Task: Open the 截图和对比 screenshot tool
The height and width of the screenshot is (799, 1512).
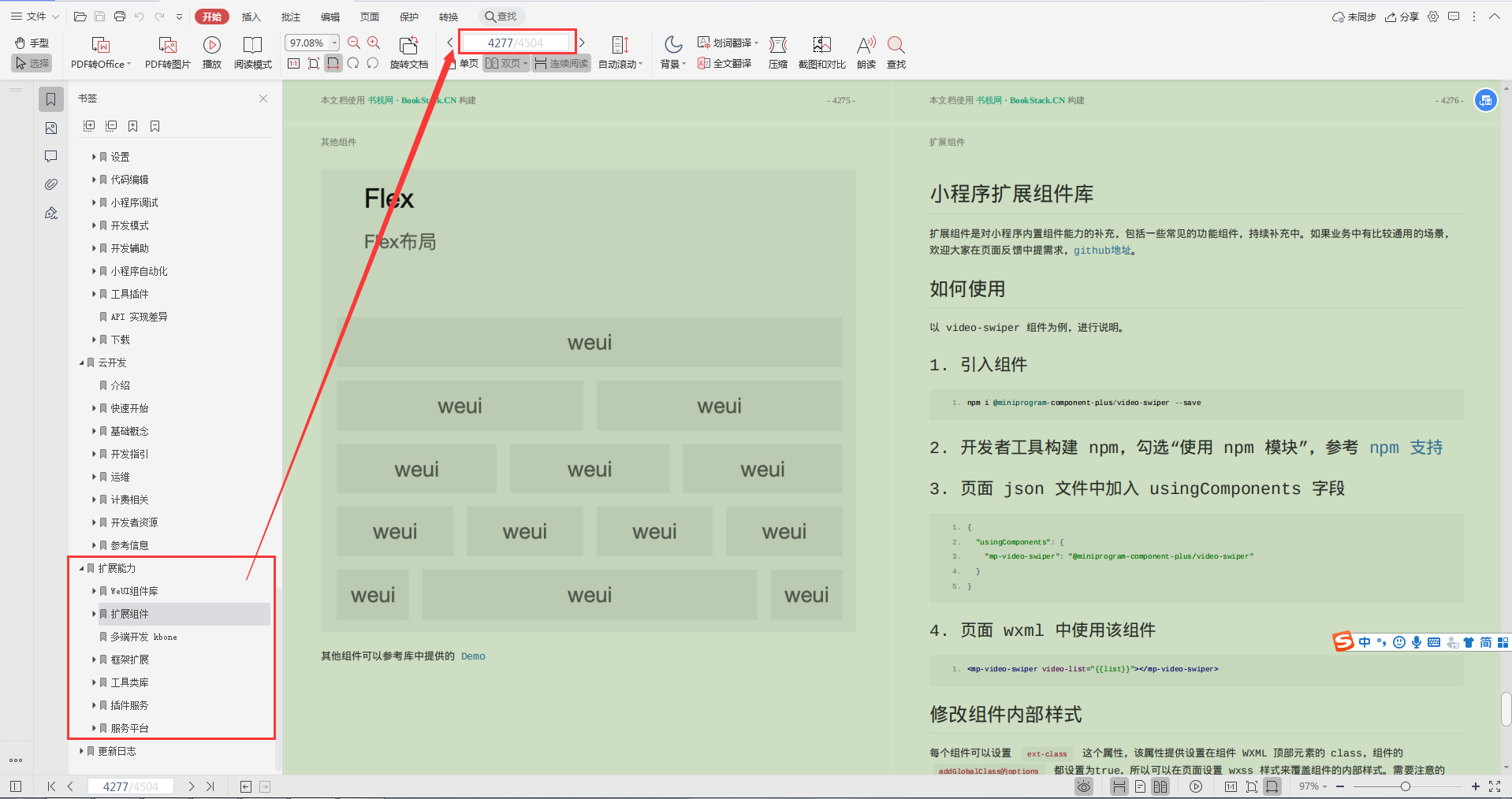Action: pos(822,53)
